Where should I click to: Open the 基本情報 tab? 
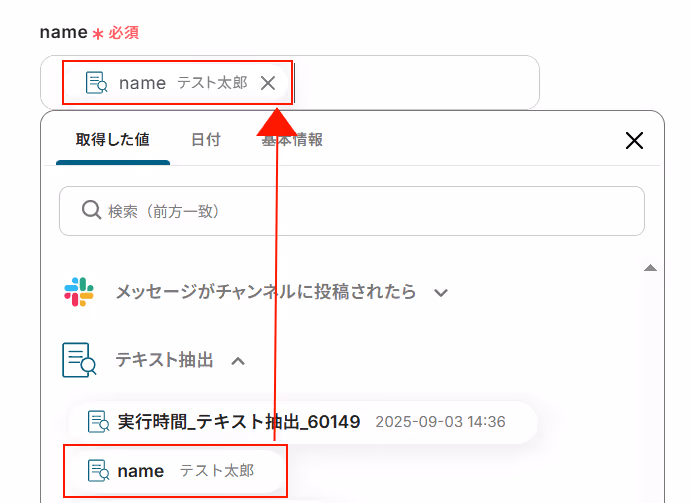click(x=292, y=140)
